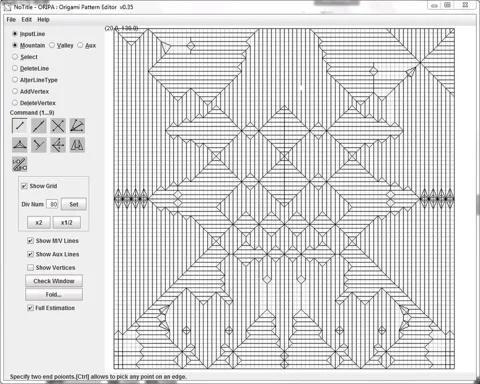Enable the Show Vertices checkbox
Image resolution: width=480 pixels, height=384 pixels.
(x=30, y=268)
